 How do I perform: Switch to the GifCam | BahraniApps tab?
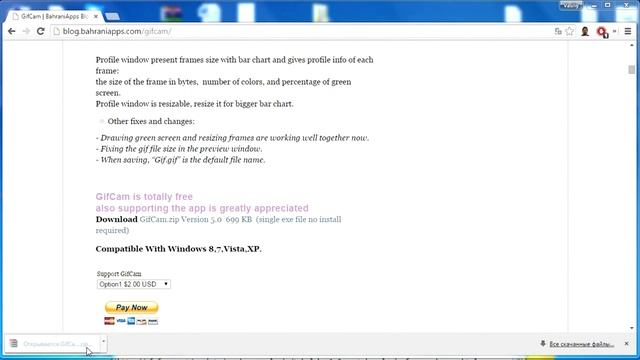(53, 16)
